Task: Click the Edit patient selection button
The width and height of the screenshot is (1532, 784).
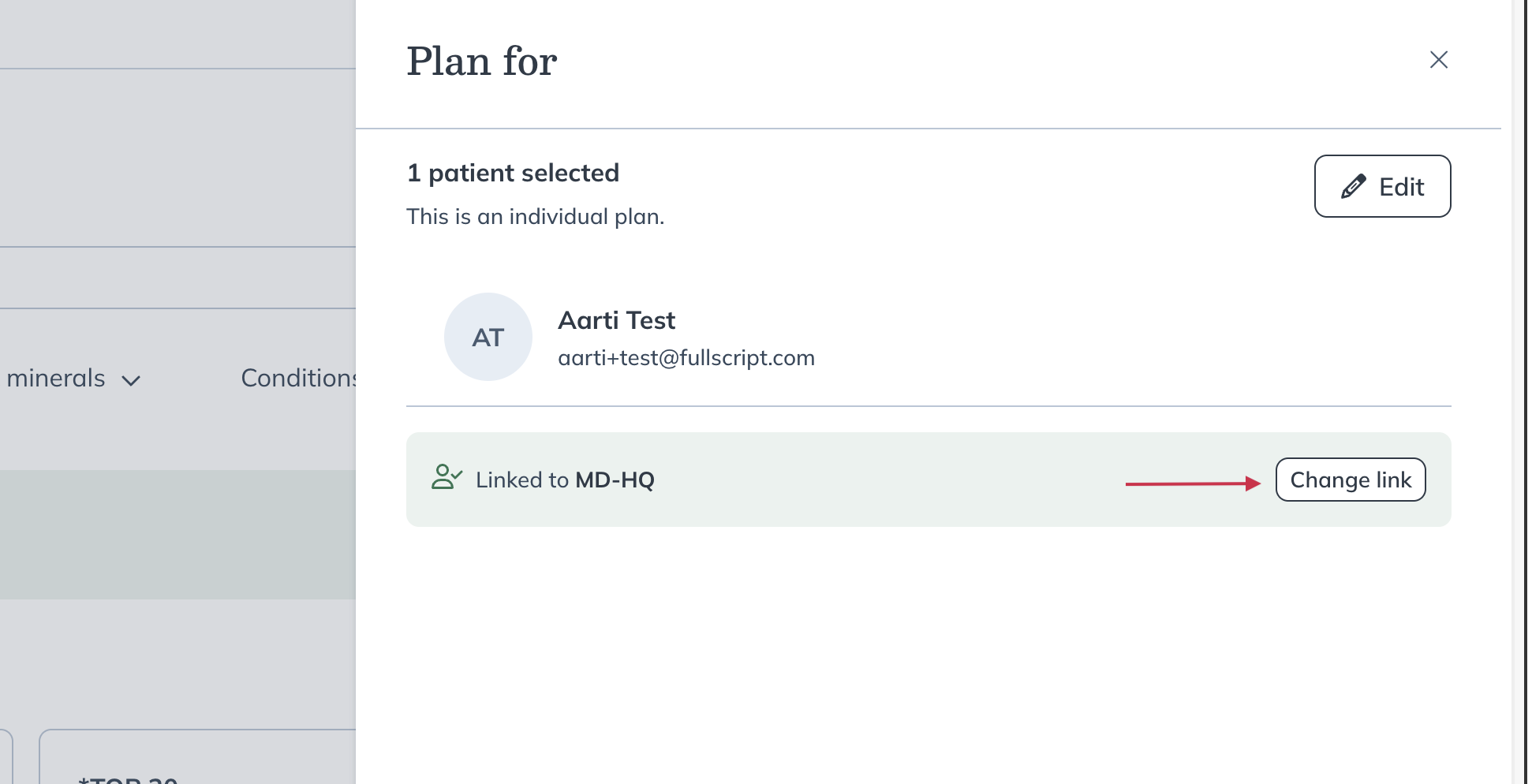Action: tap(1382, 186)
